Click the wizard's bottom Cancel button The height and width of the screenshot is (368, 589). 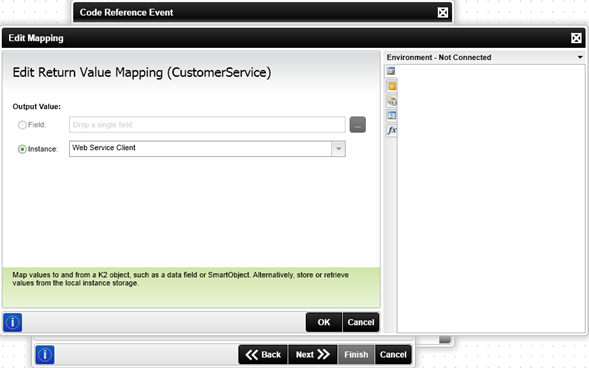pyautogui.click(x=393, y=354)
